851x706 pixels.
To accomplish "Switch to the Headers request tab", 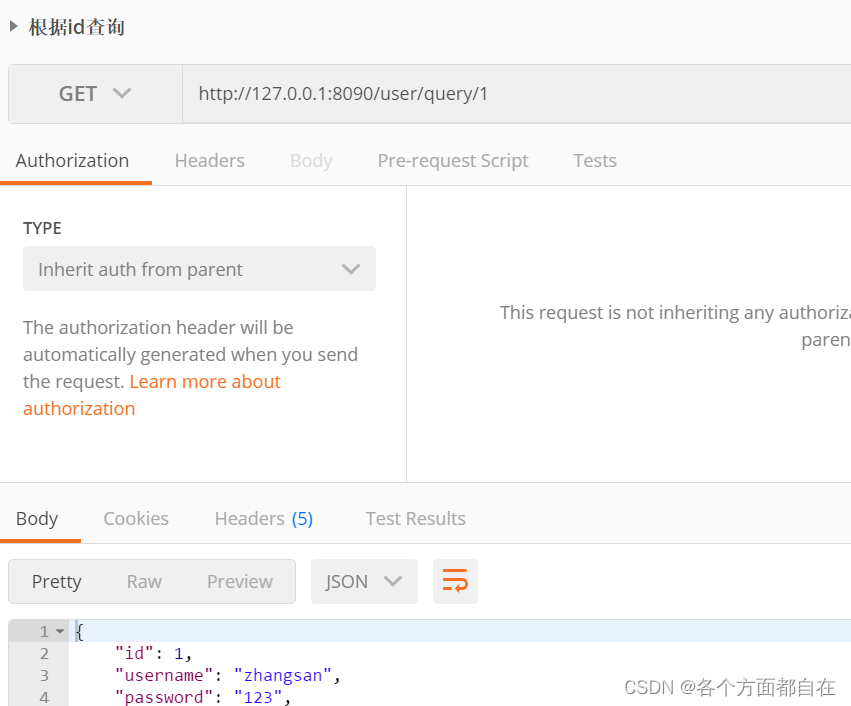I will pyautogui.click(x=209, y=160).
